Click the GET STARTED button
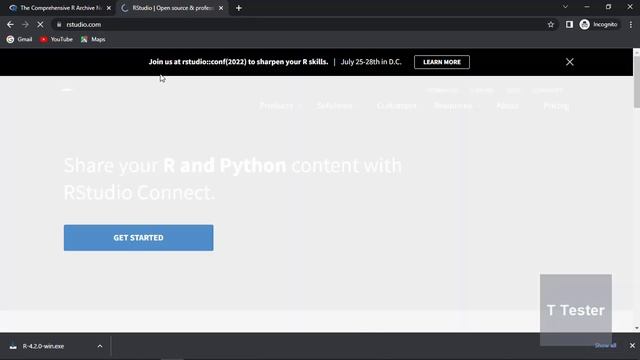The image size is (640, 360). [138, 238]
